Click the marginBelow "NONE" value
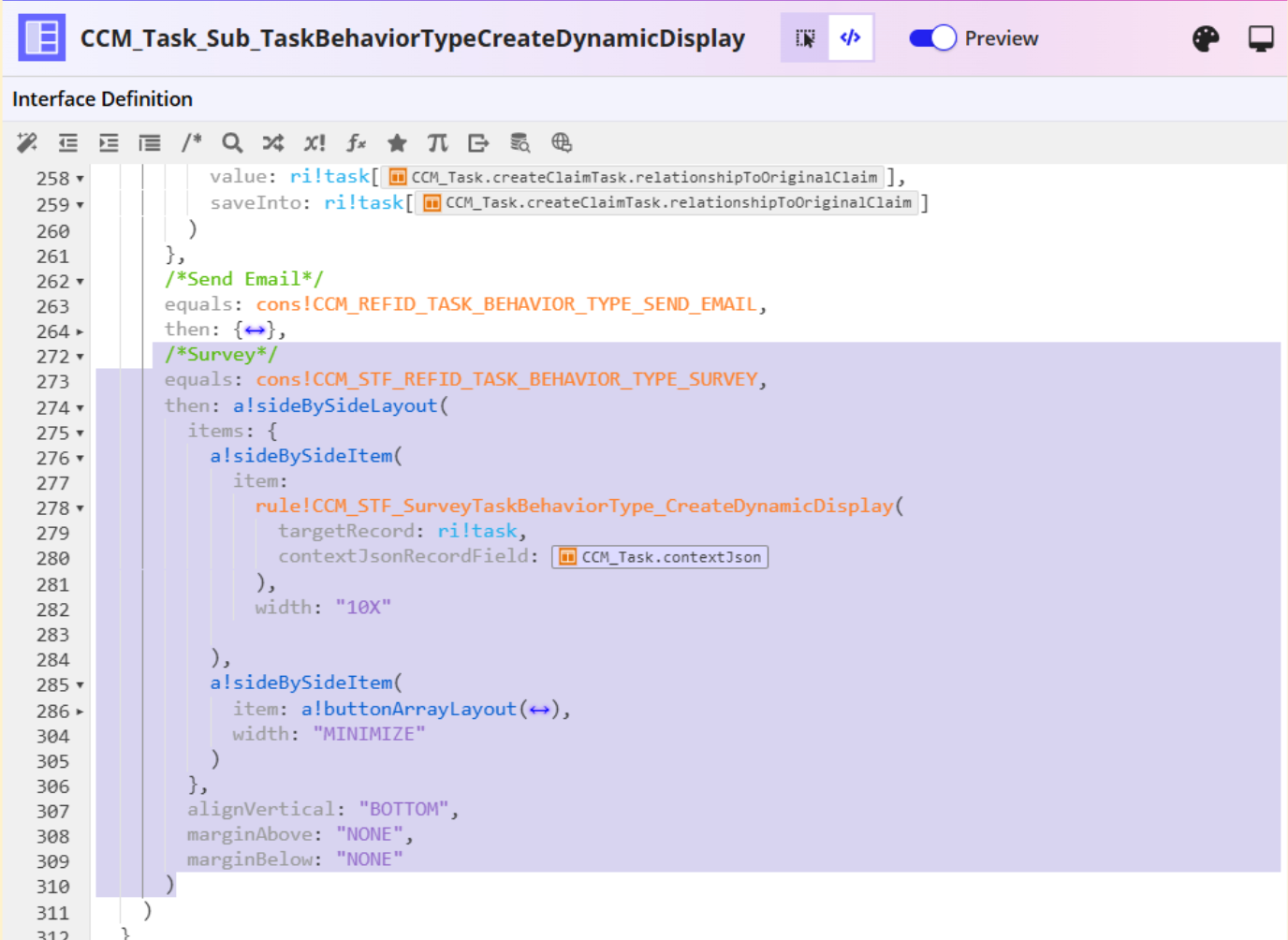Viewport: 1288px width, 940px height. pos(370,859)
